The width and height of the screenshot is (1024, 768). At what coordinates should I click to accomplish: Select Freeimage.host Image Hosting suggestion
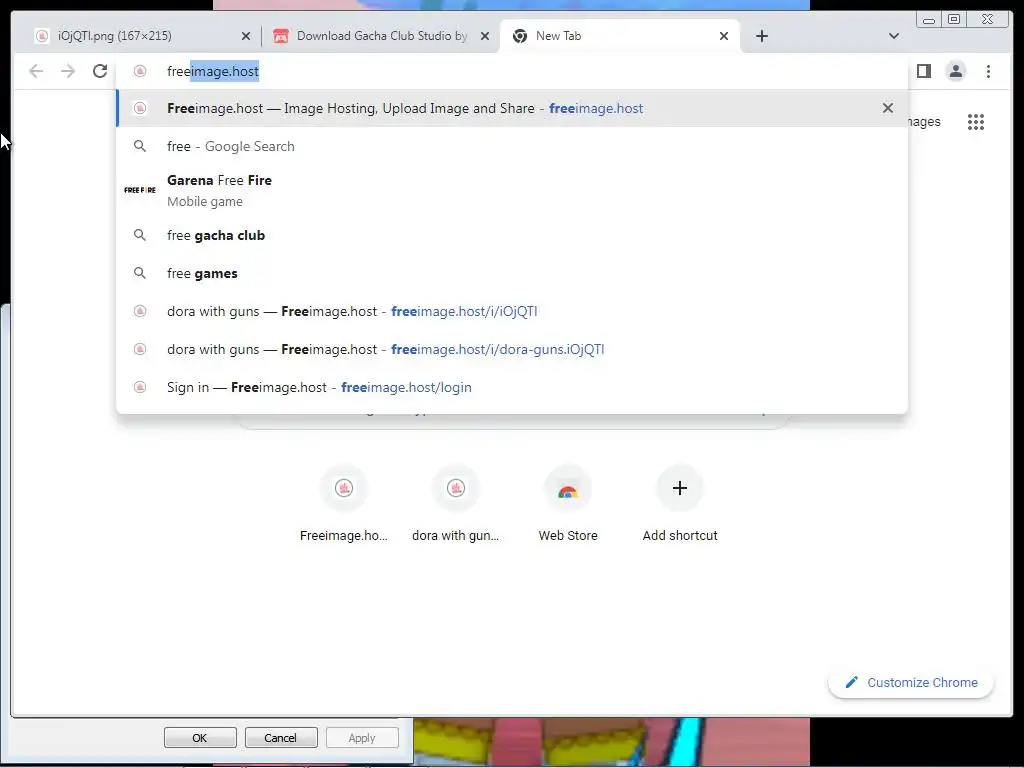pos(512,108)
